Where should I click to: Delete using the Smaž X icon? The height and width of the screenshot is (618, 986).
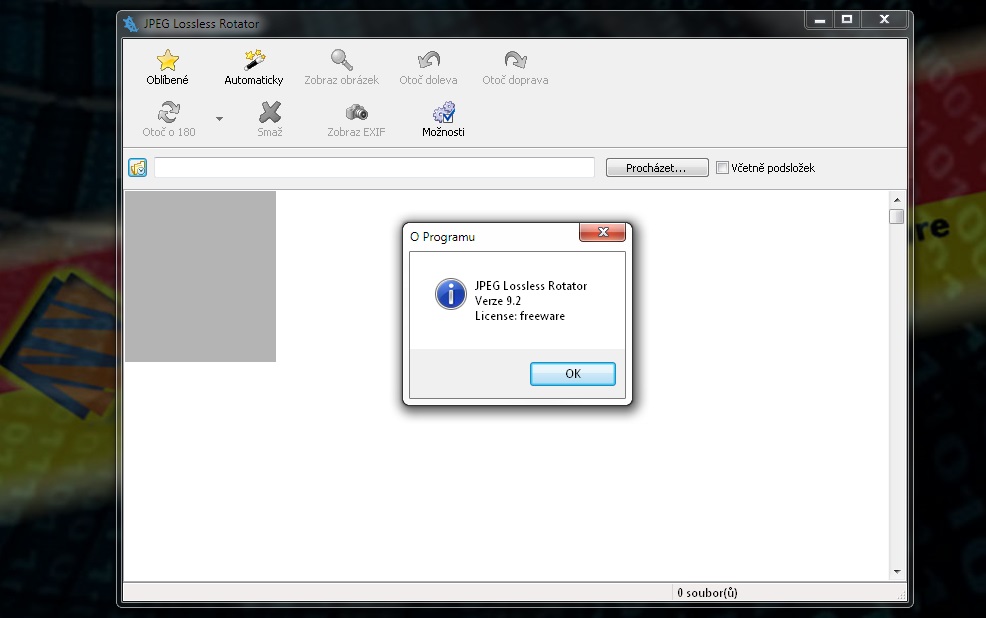pos(270,113)
